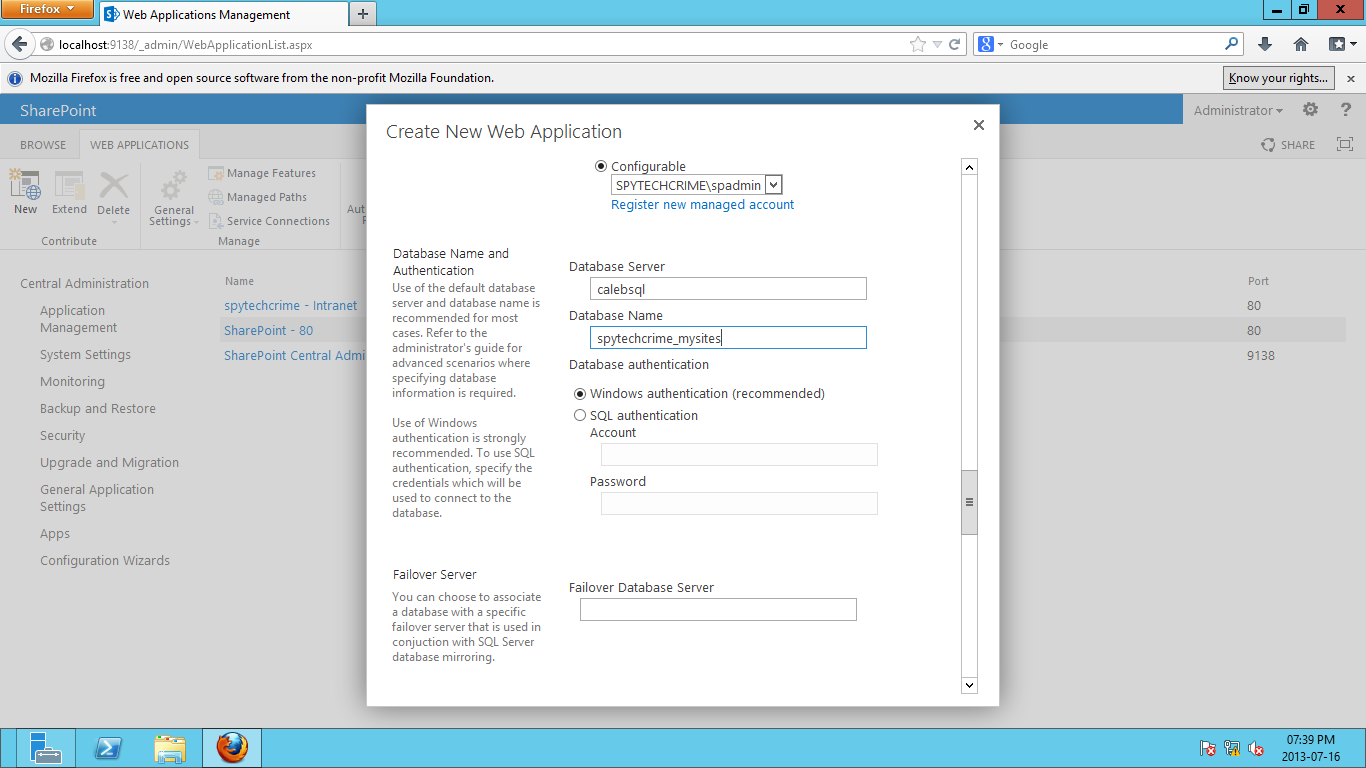Click the Service Connections ribbon item
The image size is (1366, 768).
pyautogui.click(x=269, y=221)
